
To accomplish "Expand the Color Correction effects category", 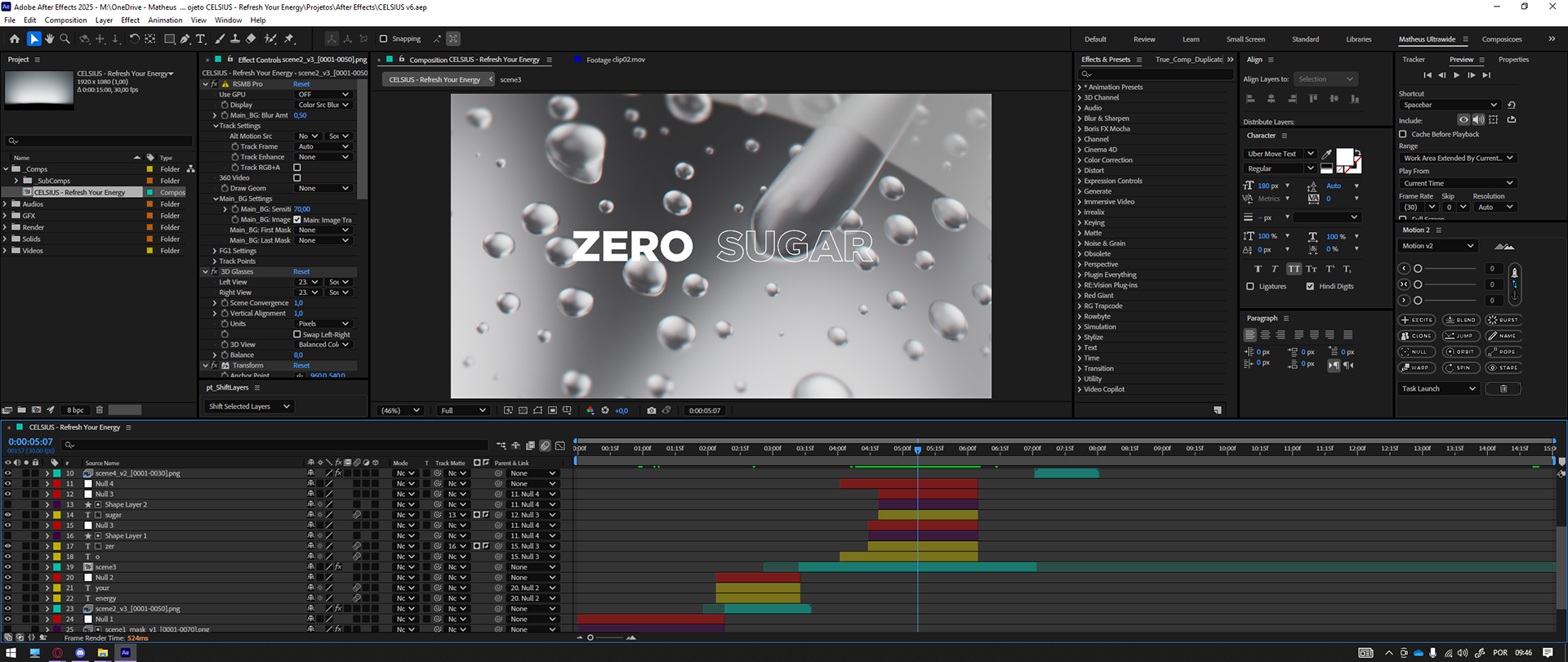I will pos(1080,160).
